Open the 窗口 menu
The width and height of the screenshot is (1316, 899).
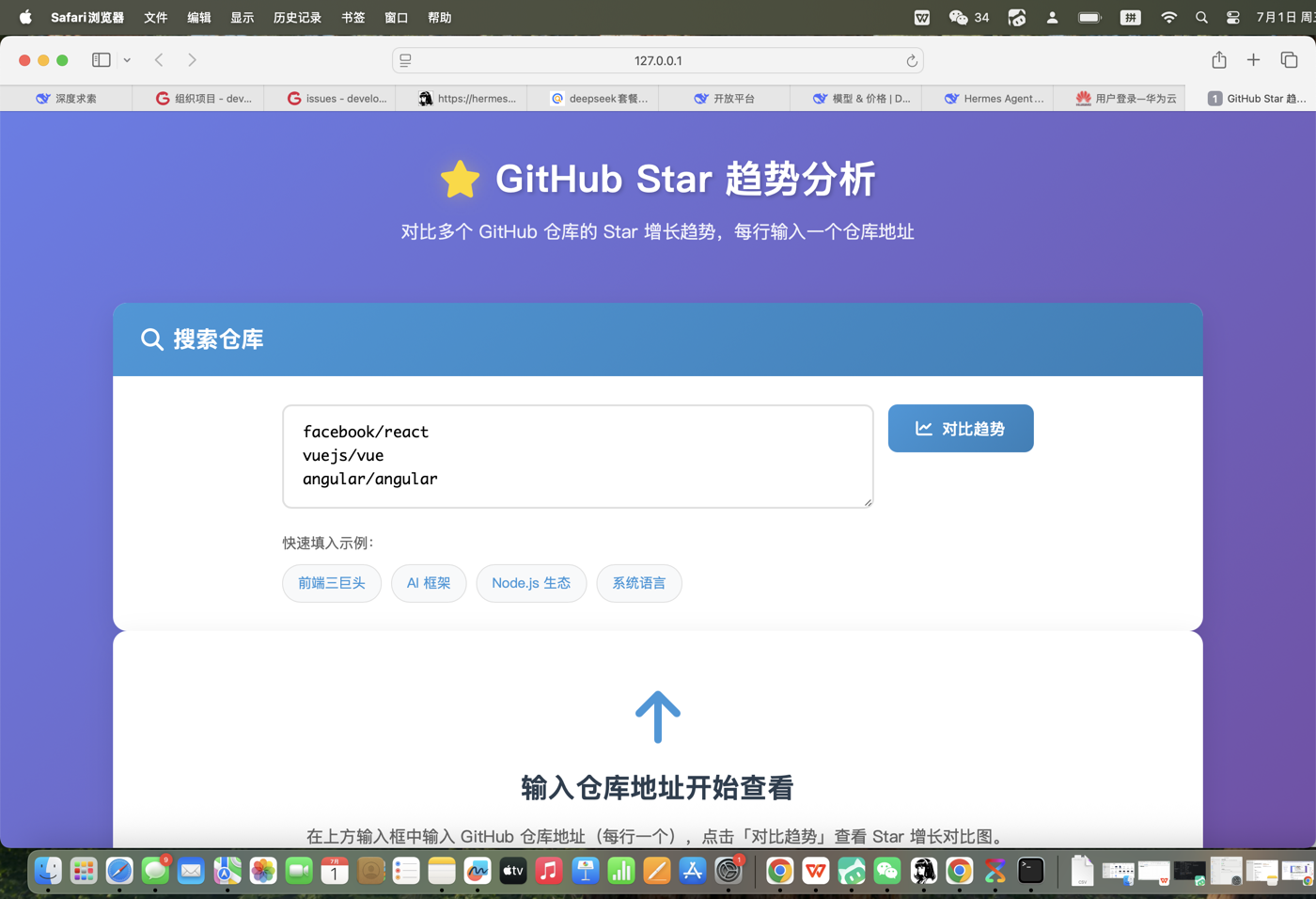397,17
